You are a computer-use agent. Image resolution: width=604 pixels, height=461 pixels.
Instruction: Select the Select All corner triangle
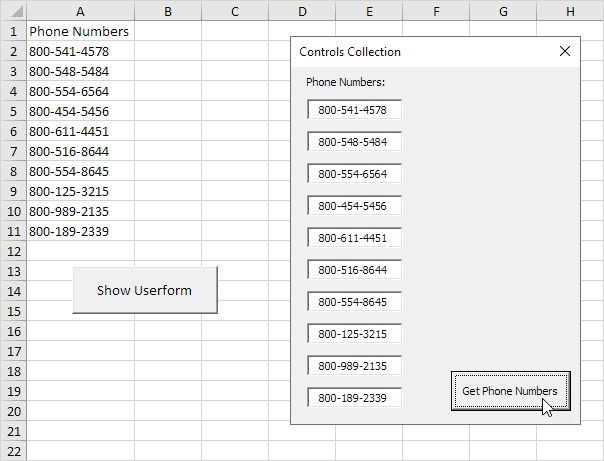13,10
